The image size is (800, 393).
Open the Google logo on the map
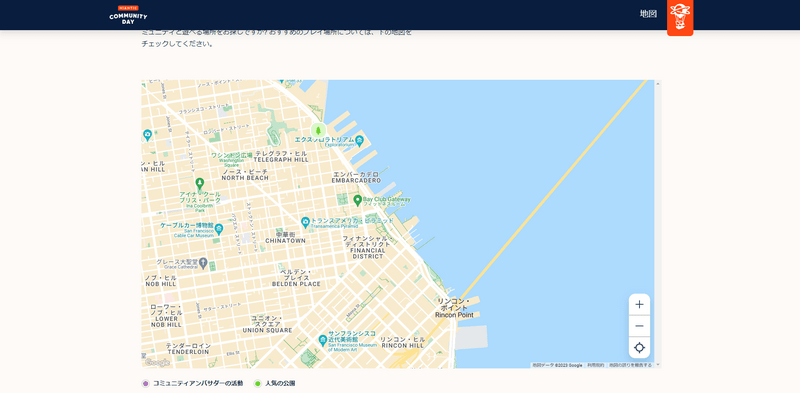pyautogui.click(x=157, y=362)
